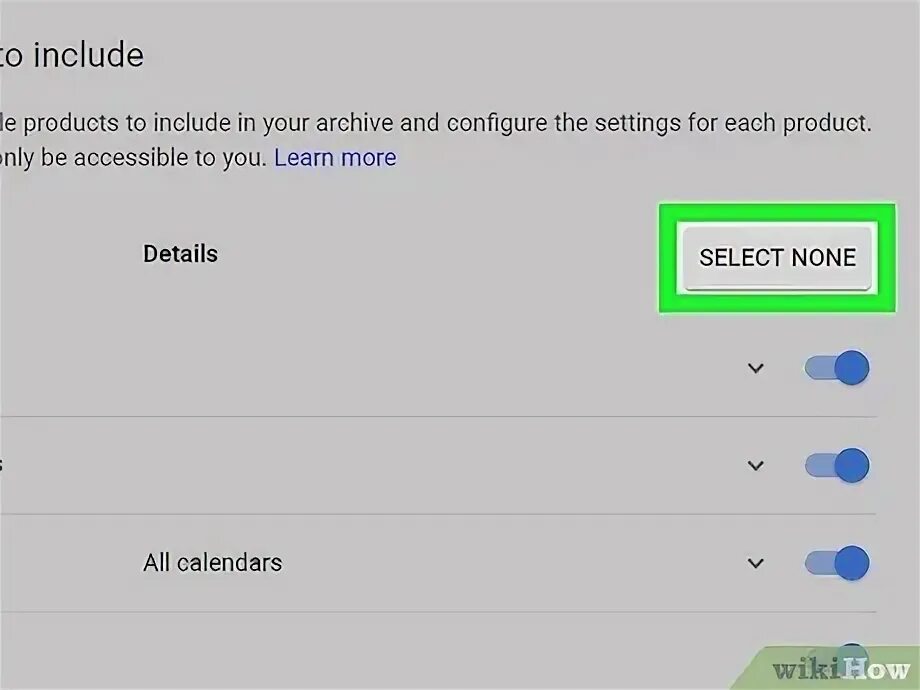Expand the All calendars row chevron
The image size is (920, 690).
[x=756, y=563]
